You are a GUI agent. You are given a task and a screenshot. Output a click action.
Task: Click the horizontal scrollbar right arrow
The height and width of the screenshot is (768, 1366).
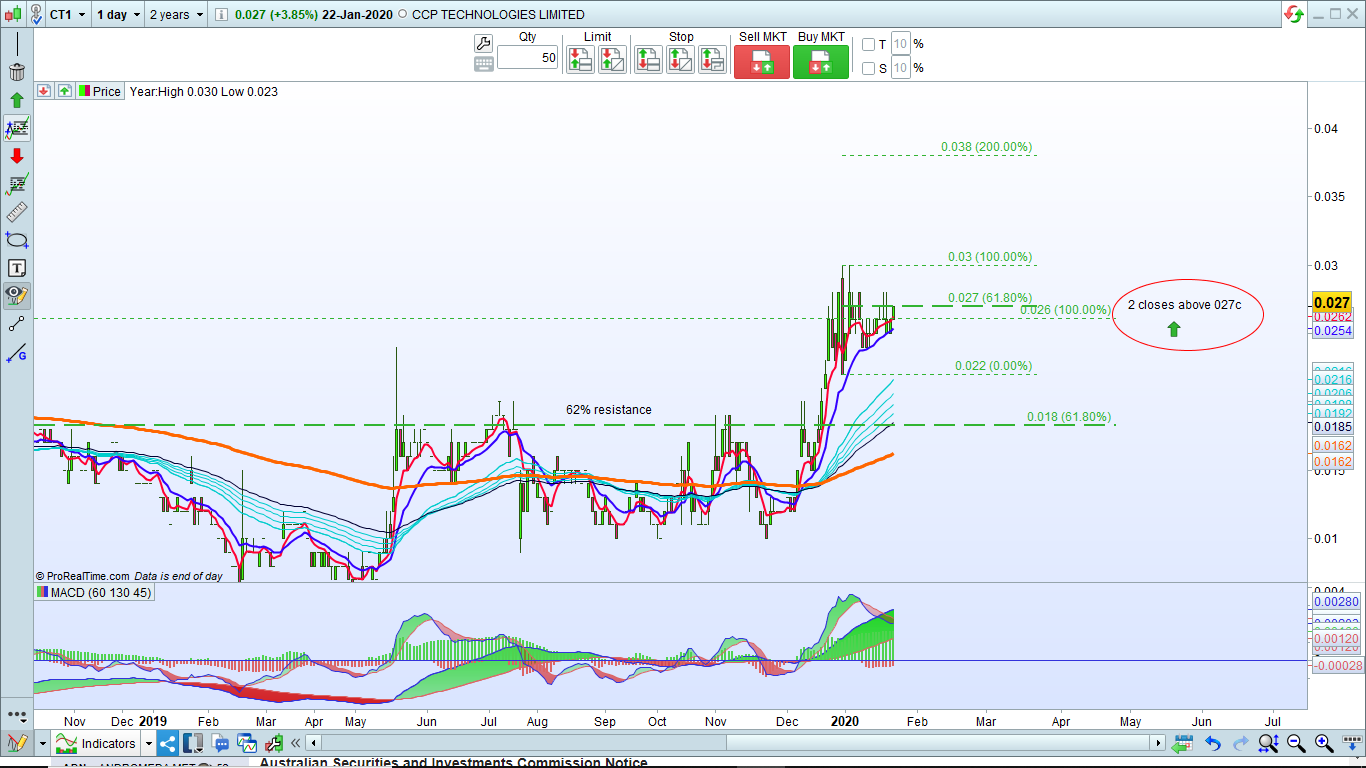coord(1158,743)
